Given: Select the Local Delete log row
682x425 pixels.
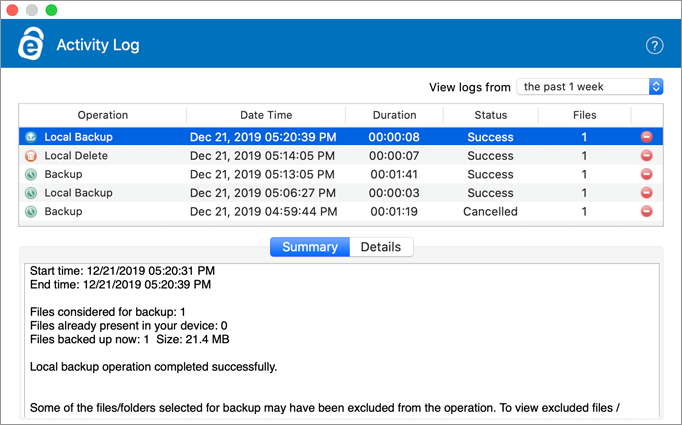Looking at the screenshot, I should [x=341, y=156].
